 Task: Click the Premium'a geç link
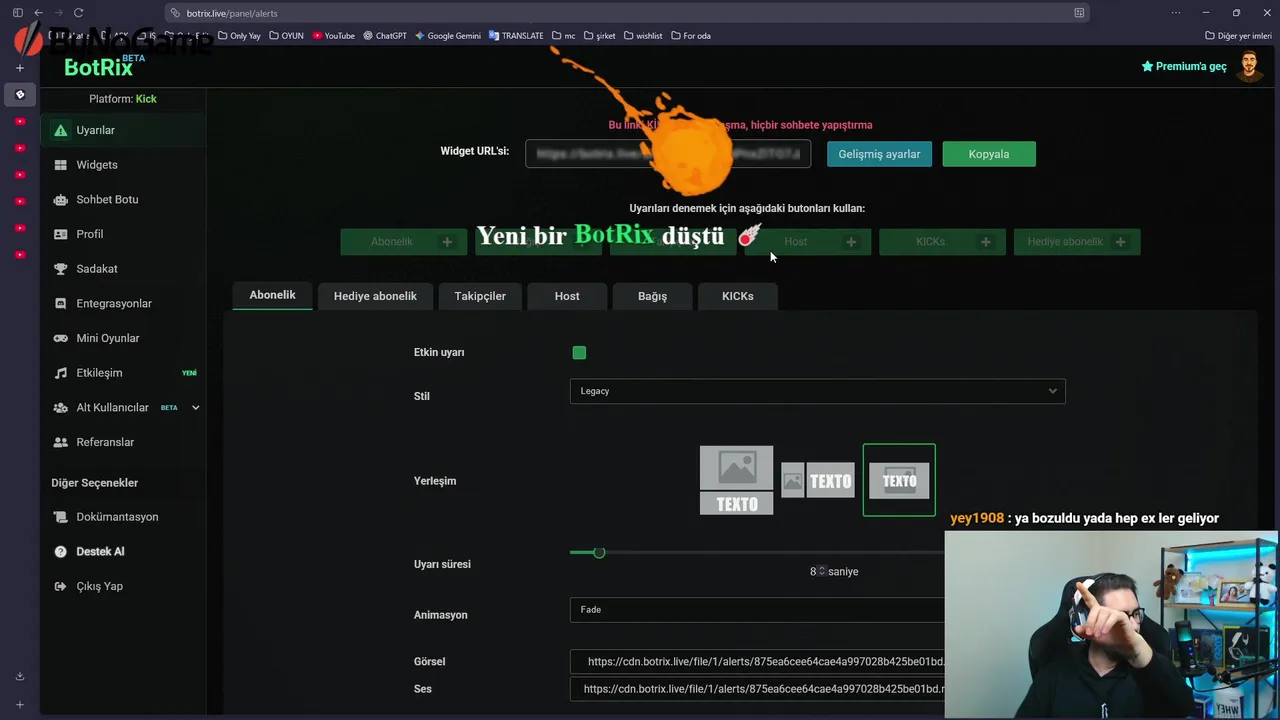[x=1184, y=66]
